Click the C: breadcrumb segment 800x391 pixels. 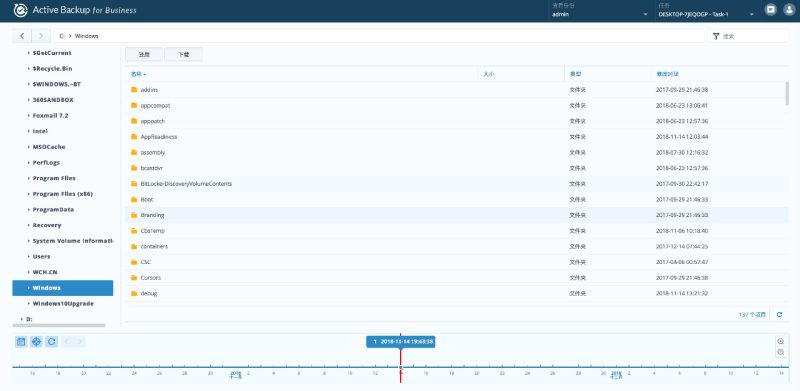62,36
